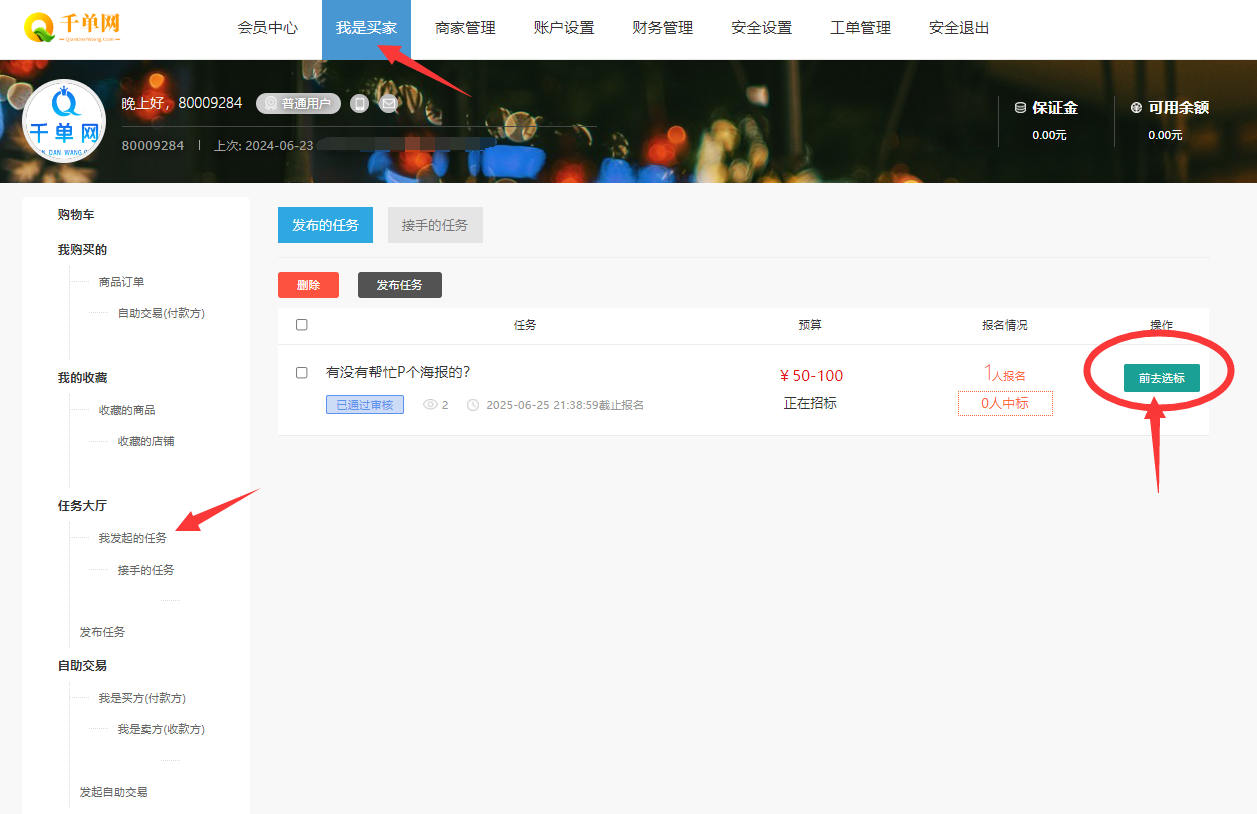Click the 我的收藏 sidebar heading

coord(82,377)
